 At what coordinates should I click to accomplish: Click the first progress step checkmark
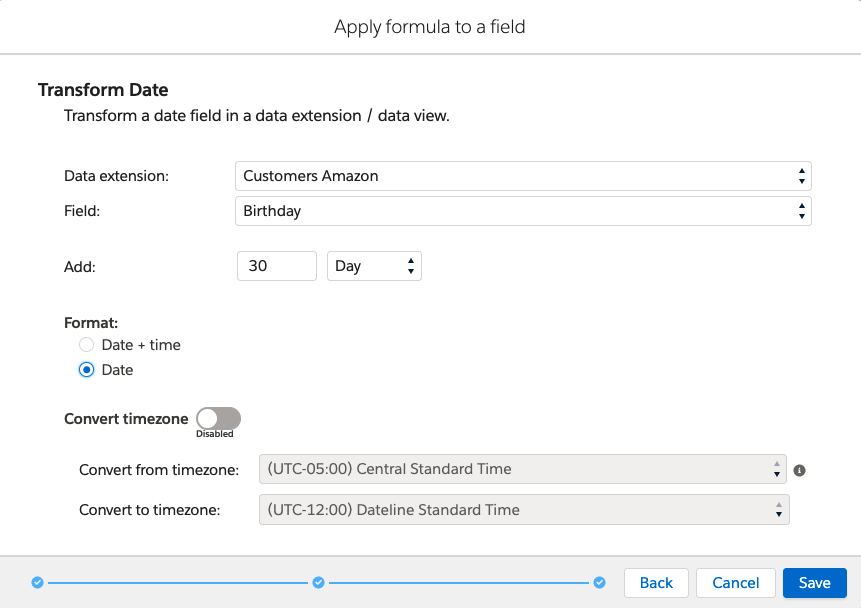(37, 582)
